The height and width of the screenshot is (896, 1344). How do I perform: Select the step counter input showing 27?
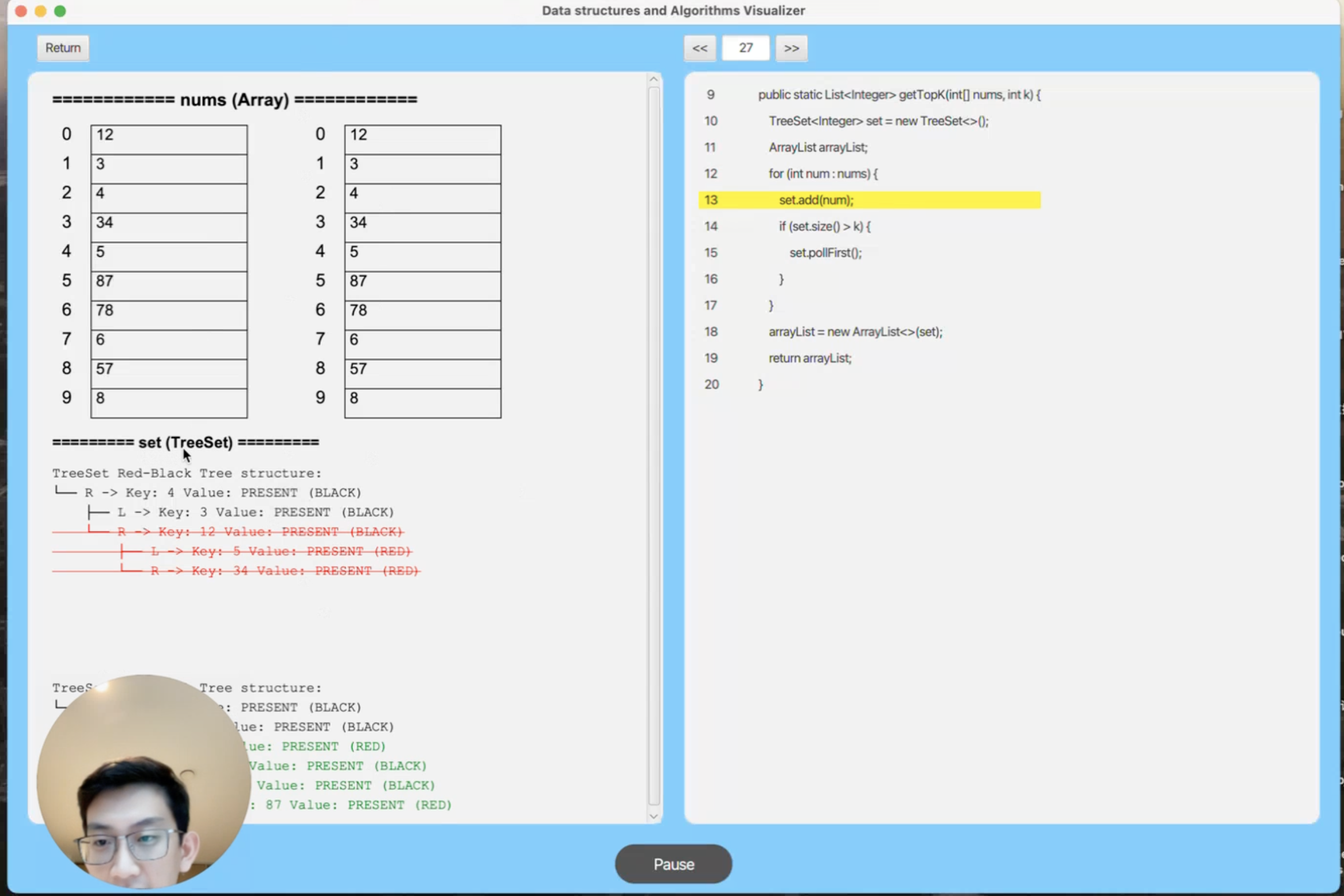coord(745,48)
